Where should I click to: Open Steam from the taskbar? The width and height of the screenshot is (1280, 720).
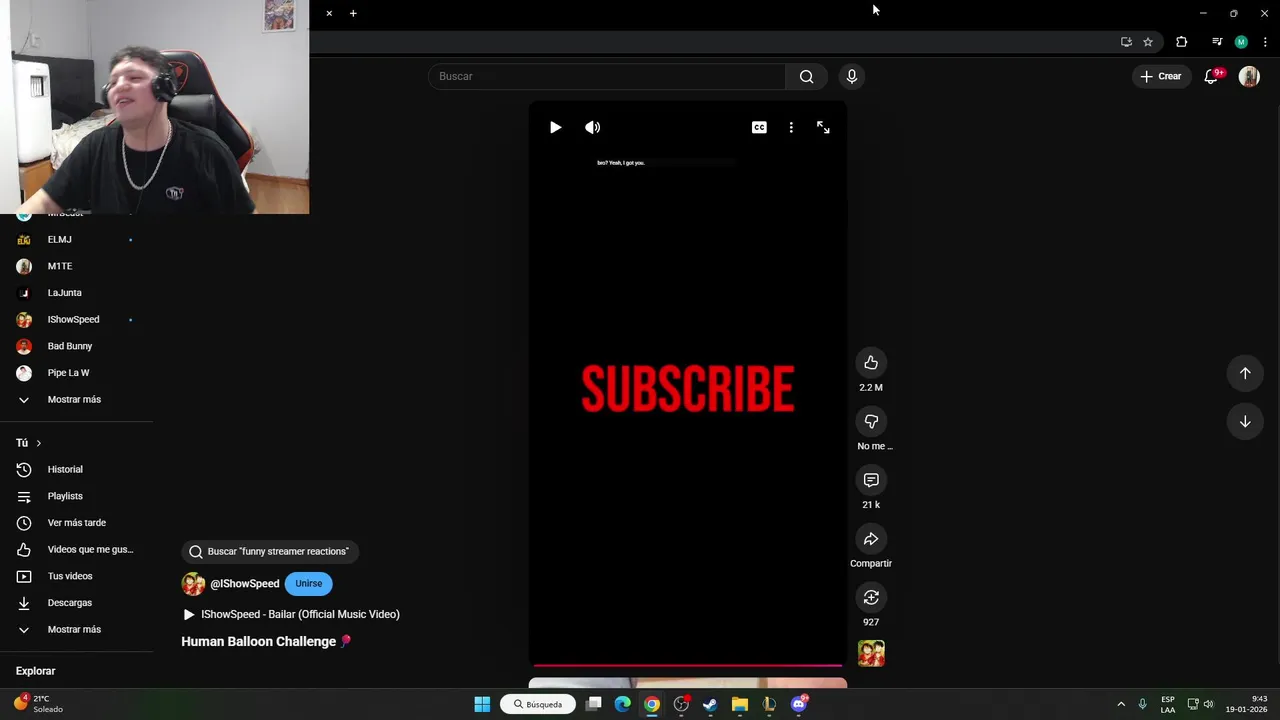pyautogui.click(x=710, y=704)
